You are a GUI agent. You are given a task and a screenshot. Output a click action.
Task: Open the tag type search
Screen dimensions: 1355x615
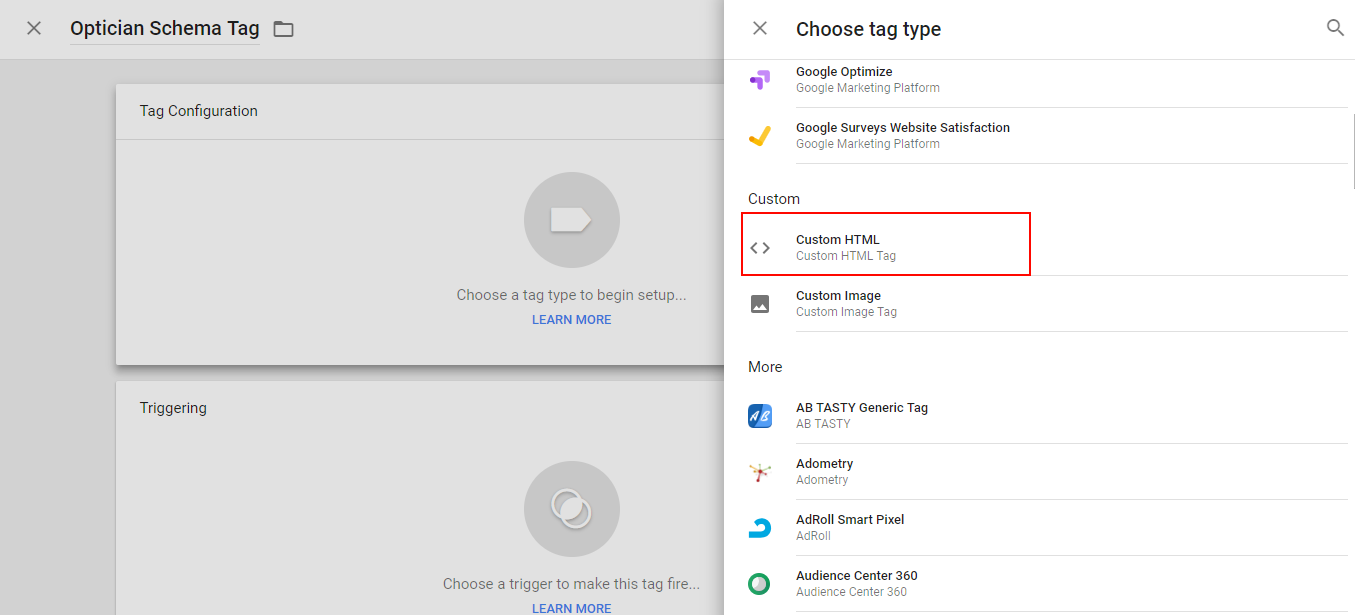[1335, 28]
